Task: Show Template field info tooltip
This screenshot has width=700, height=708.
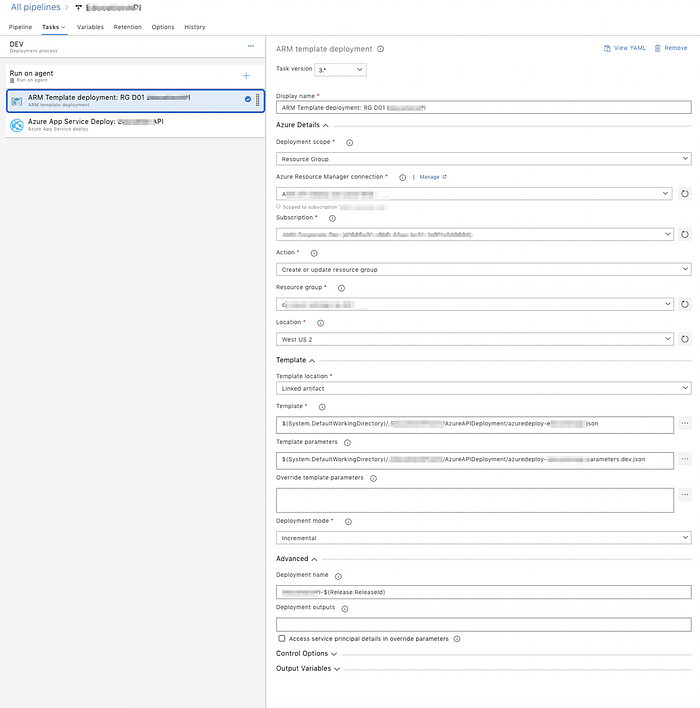Action: click(x=322, y=407)
